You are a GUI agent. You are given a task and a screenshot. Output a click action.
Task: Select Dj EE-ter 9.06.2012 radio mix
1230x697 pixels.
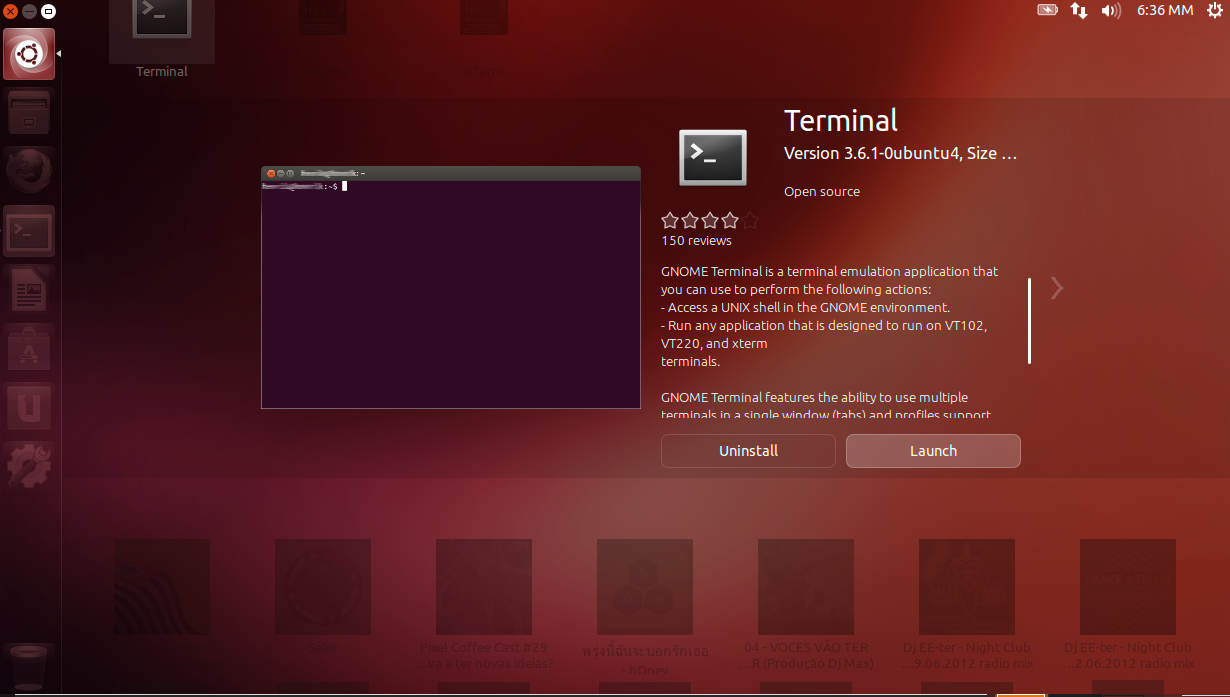pos(967,605)
